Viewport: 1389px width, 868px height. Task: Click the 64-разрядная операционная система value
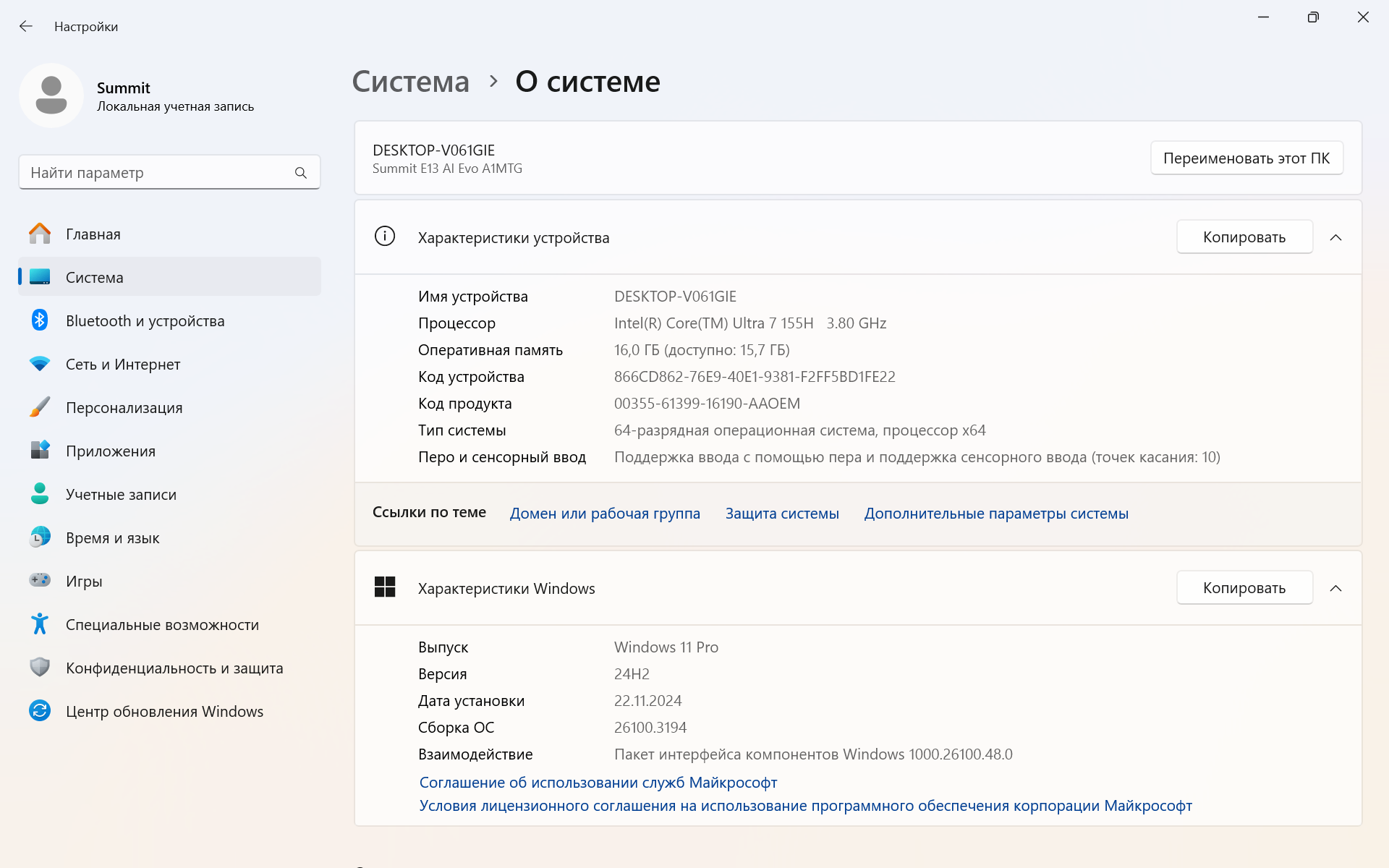pyautogui.click(x=799, y=430)
